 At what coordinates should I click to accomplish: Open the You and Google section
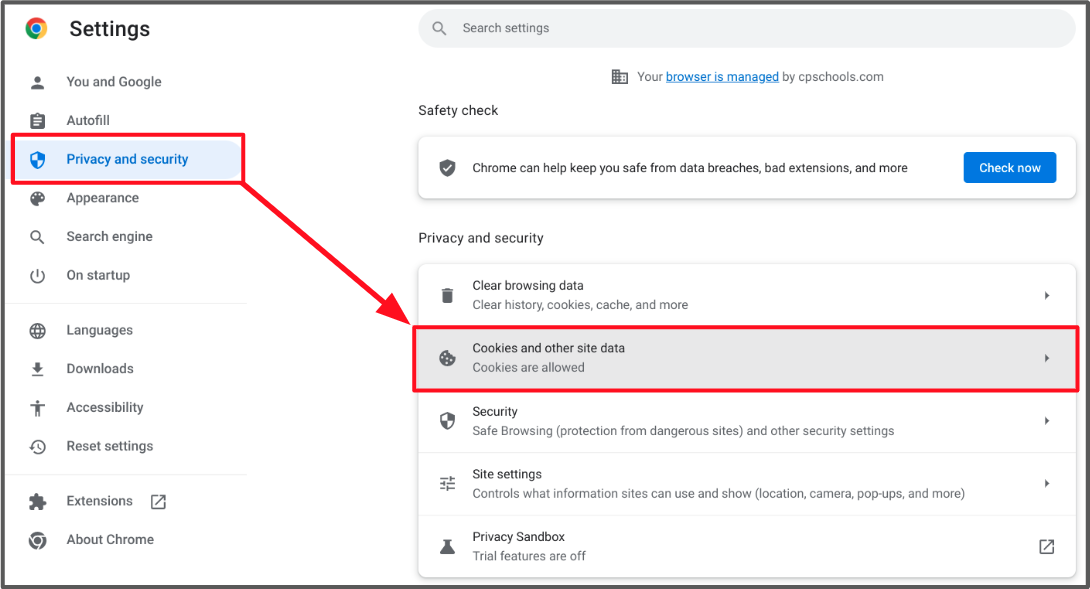point(112,82)
